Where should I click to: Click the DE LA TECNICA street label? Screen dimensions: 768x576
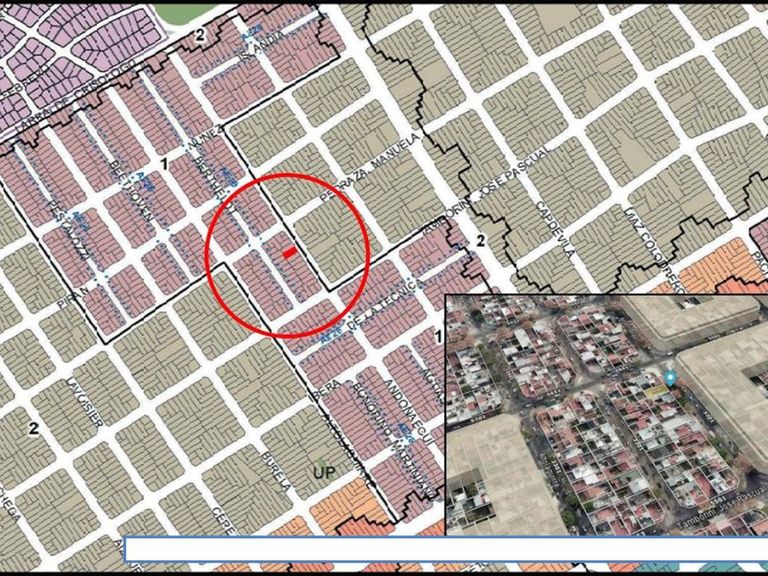(x=384, y=307)
